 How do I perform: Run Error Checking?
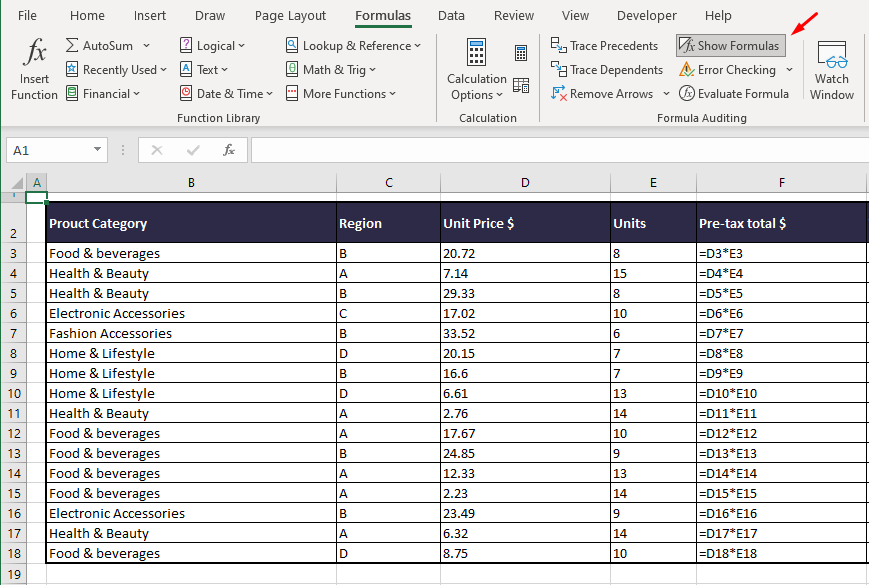[x=729, y=69]
